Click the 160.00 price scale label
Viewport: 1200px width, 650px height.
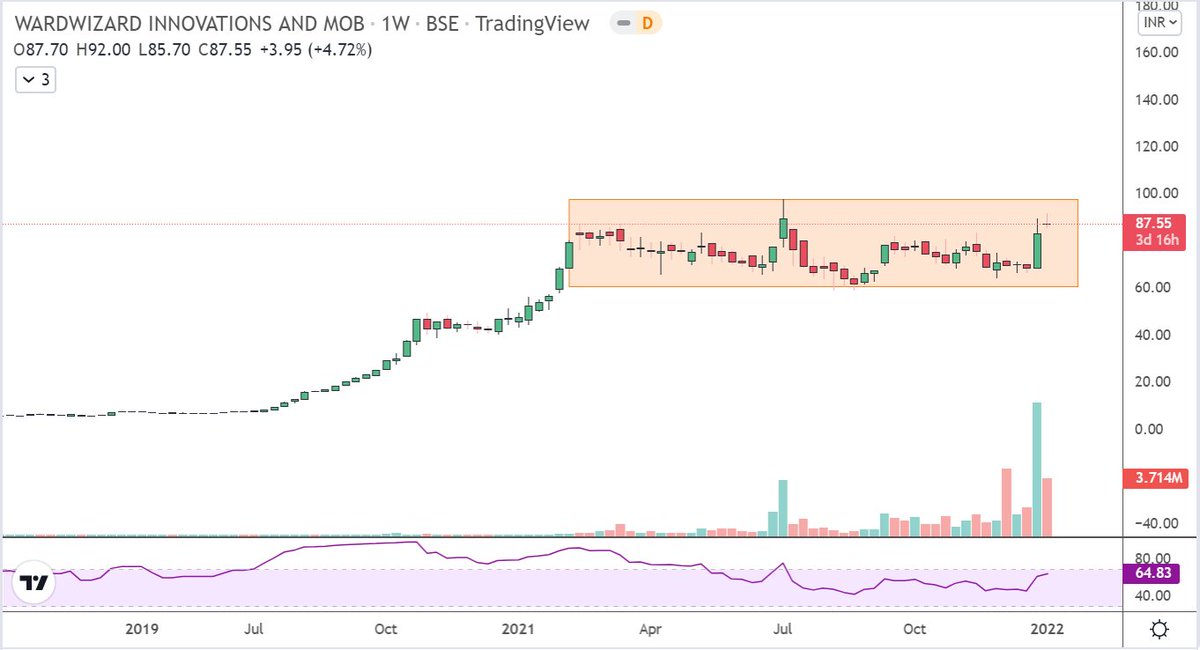(x=1158, y=52)
